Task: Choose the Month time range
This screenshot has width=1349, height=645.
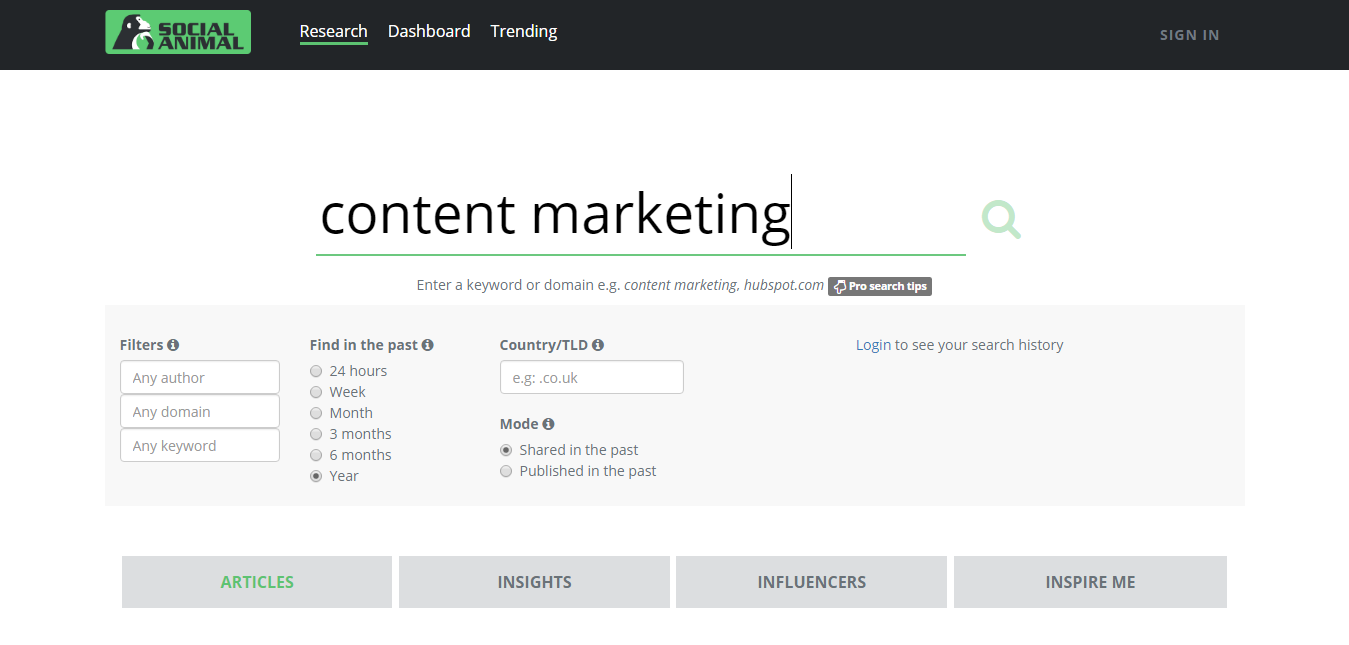Action: point(316,413)
